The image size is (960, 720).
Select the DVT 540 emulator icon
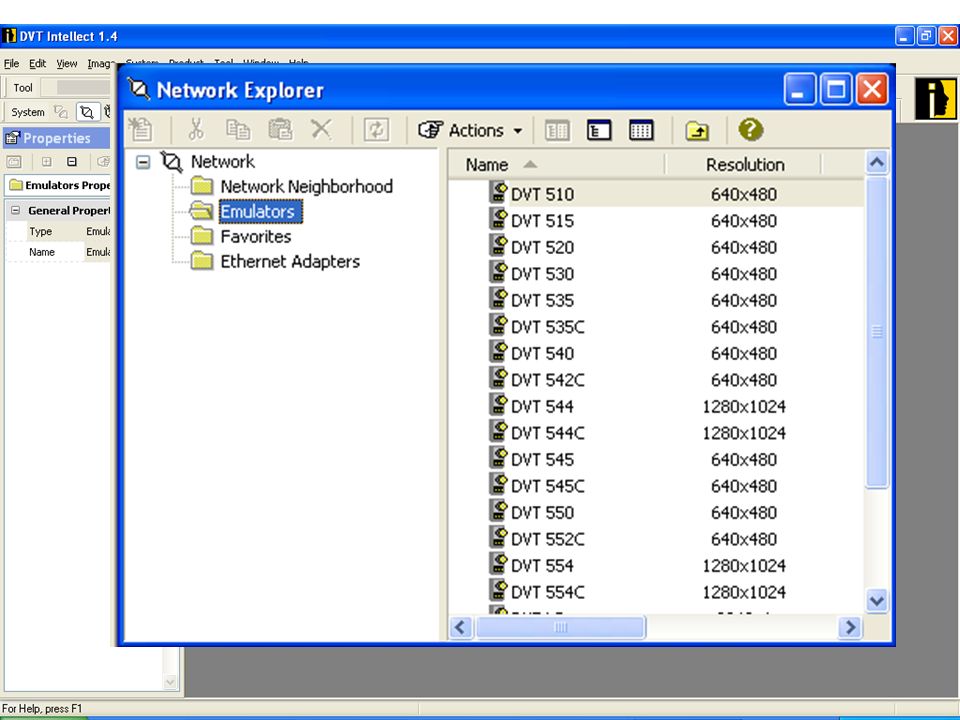[x=499, y=351]
